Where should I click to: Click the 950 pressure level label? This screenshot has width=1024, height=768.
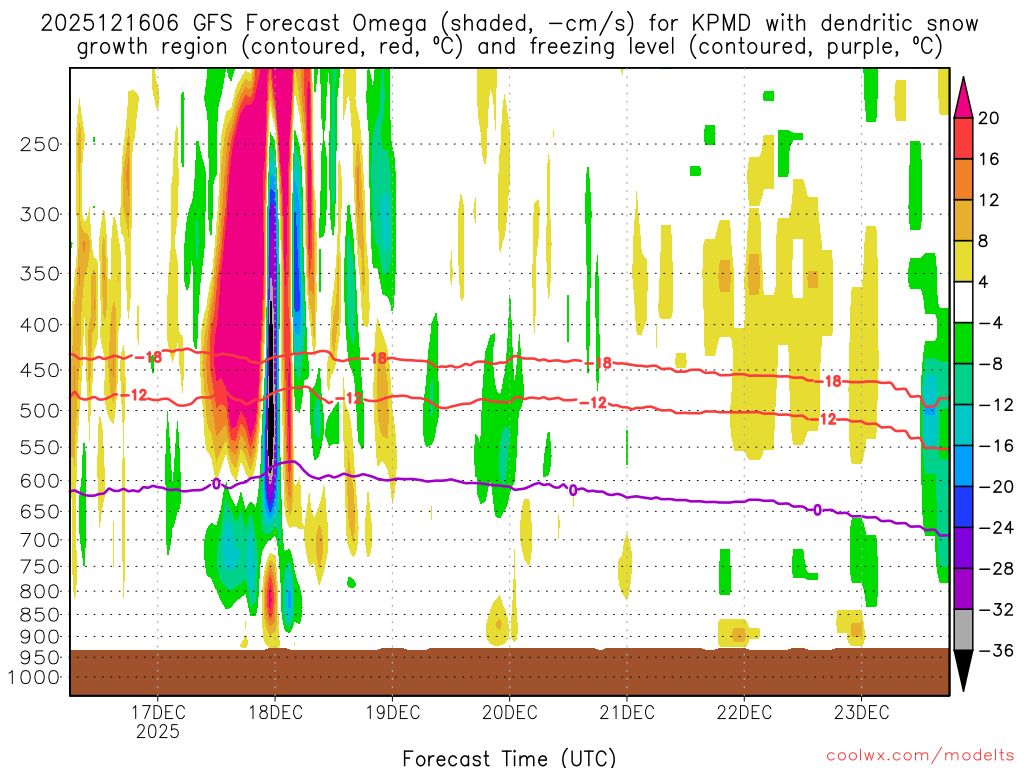(40, 658)
